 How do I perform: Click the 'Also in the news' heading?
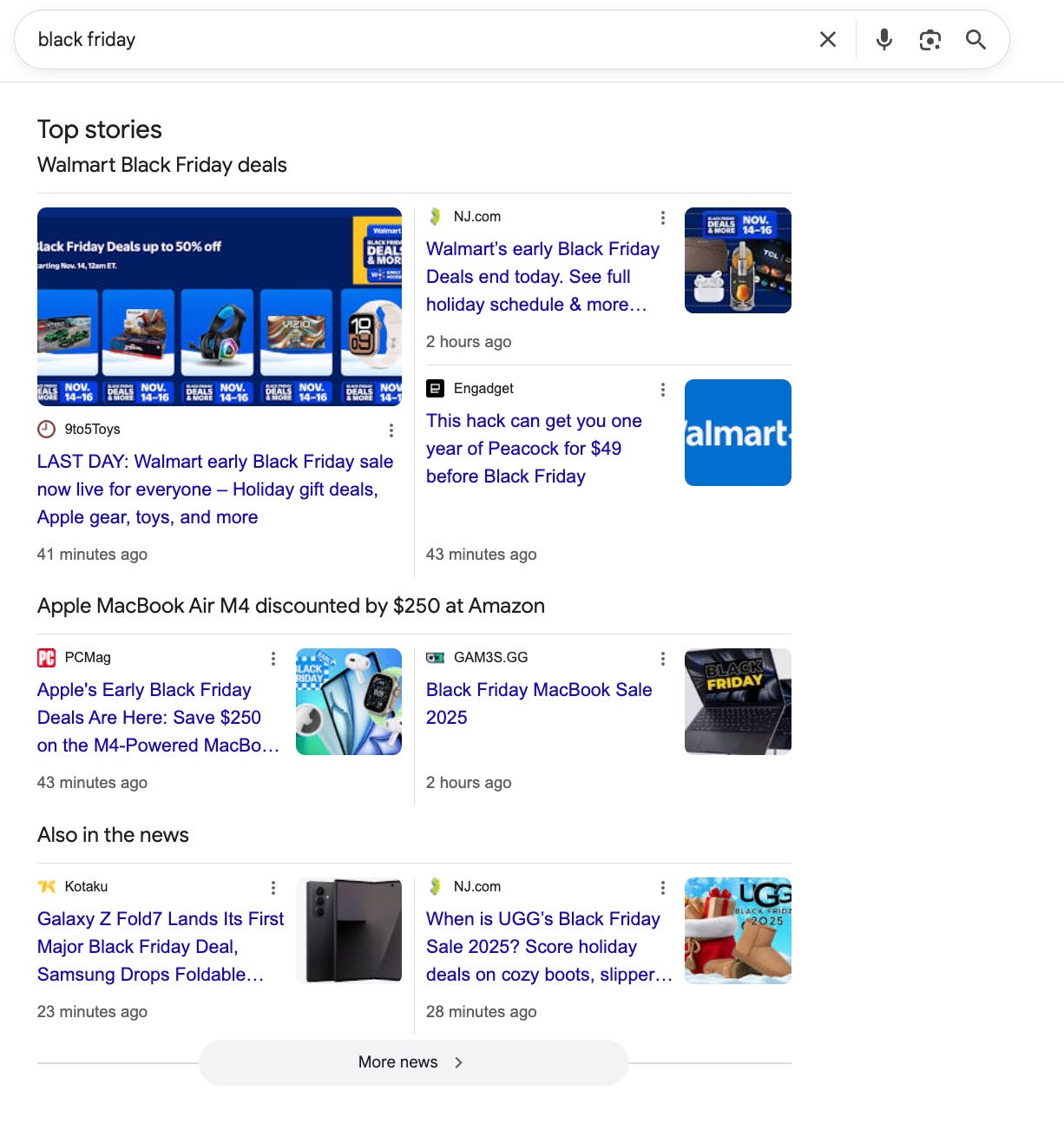click(113, 835)
